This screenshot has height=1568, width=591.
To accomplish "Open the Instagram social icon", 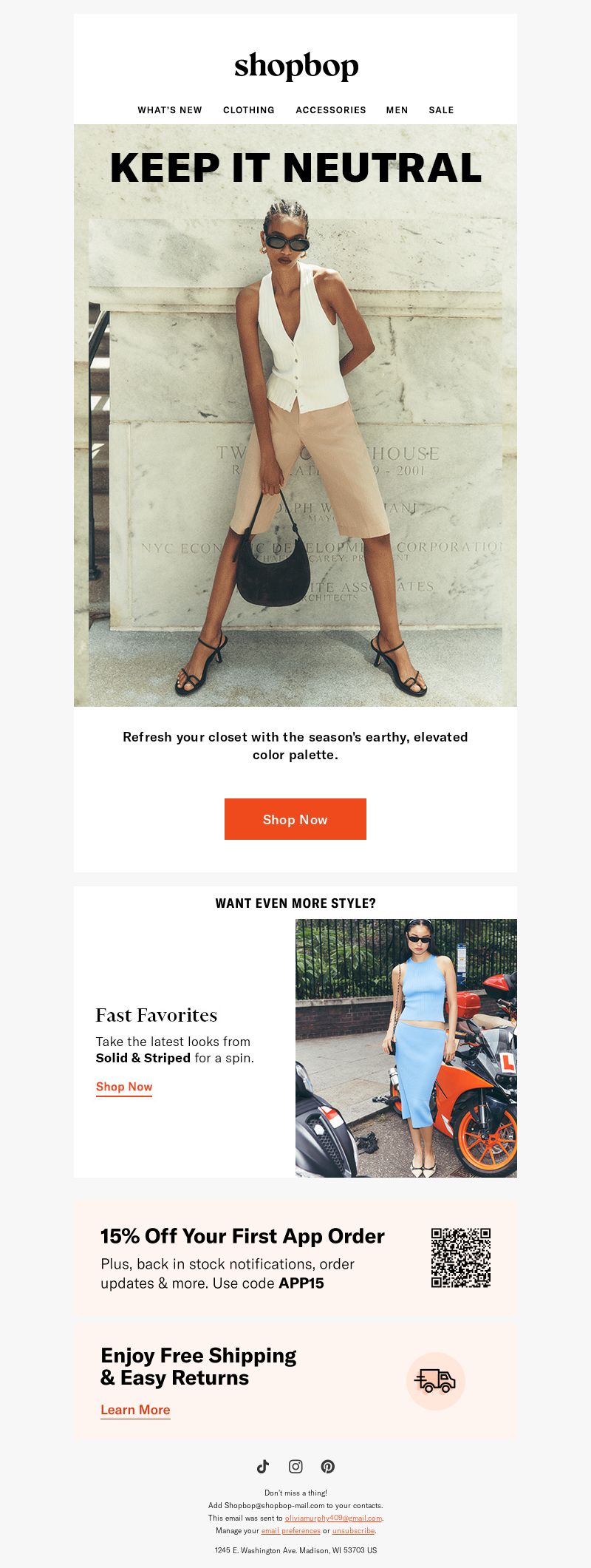I will point(295,1466).
